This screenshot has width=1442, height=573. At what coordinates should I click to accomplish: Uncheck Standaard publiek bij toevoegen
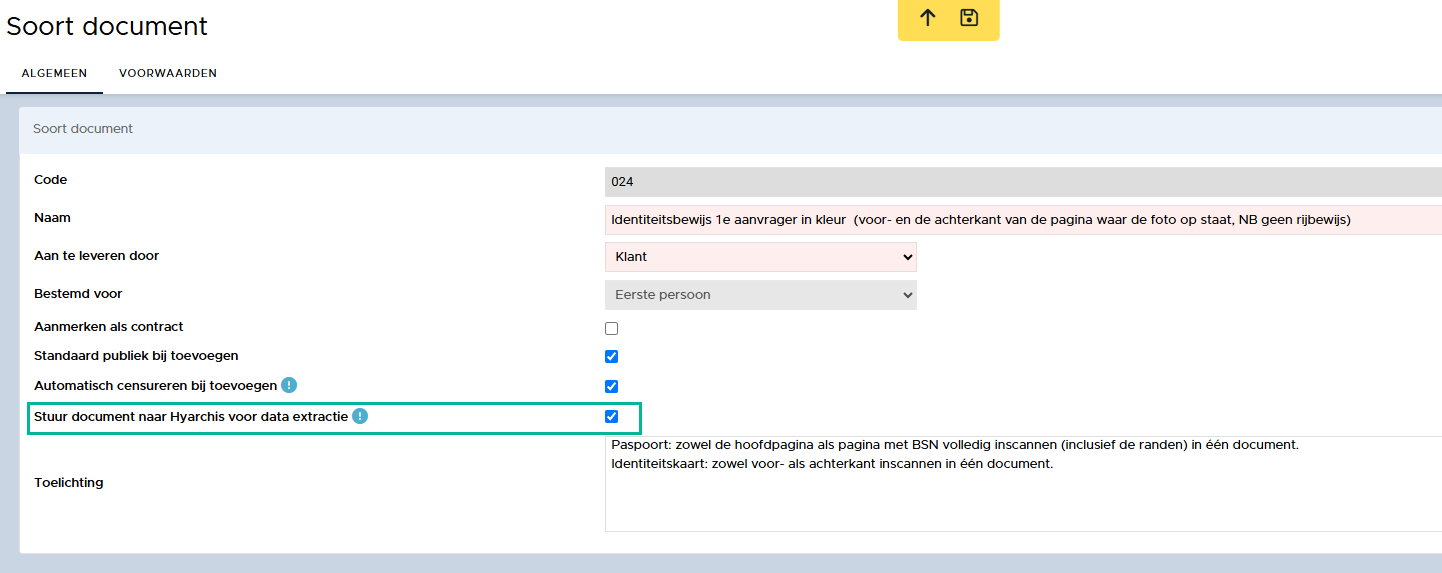(612, 356)
